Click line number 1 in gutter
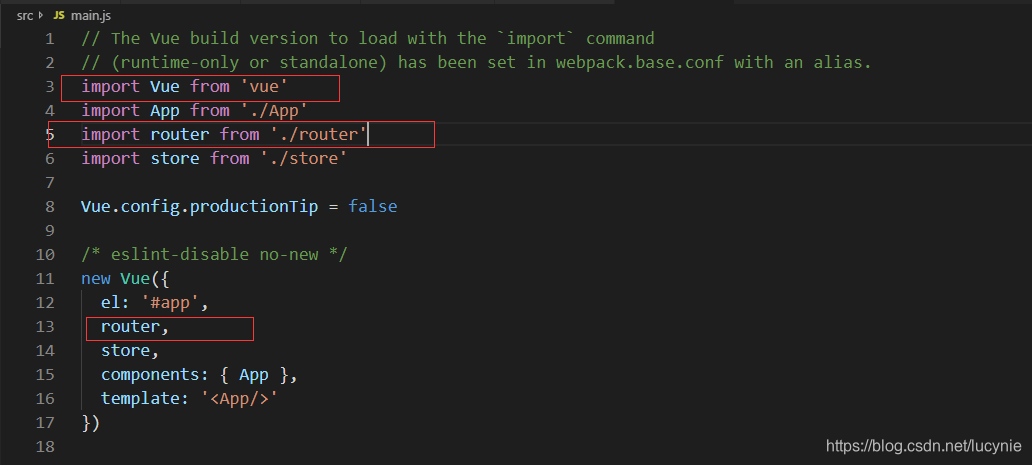The image size is (1032, 465). 50,39
